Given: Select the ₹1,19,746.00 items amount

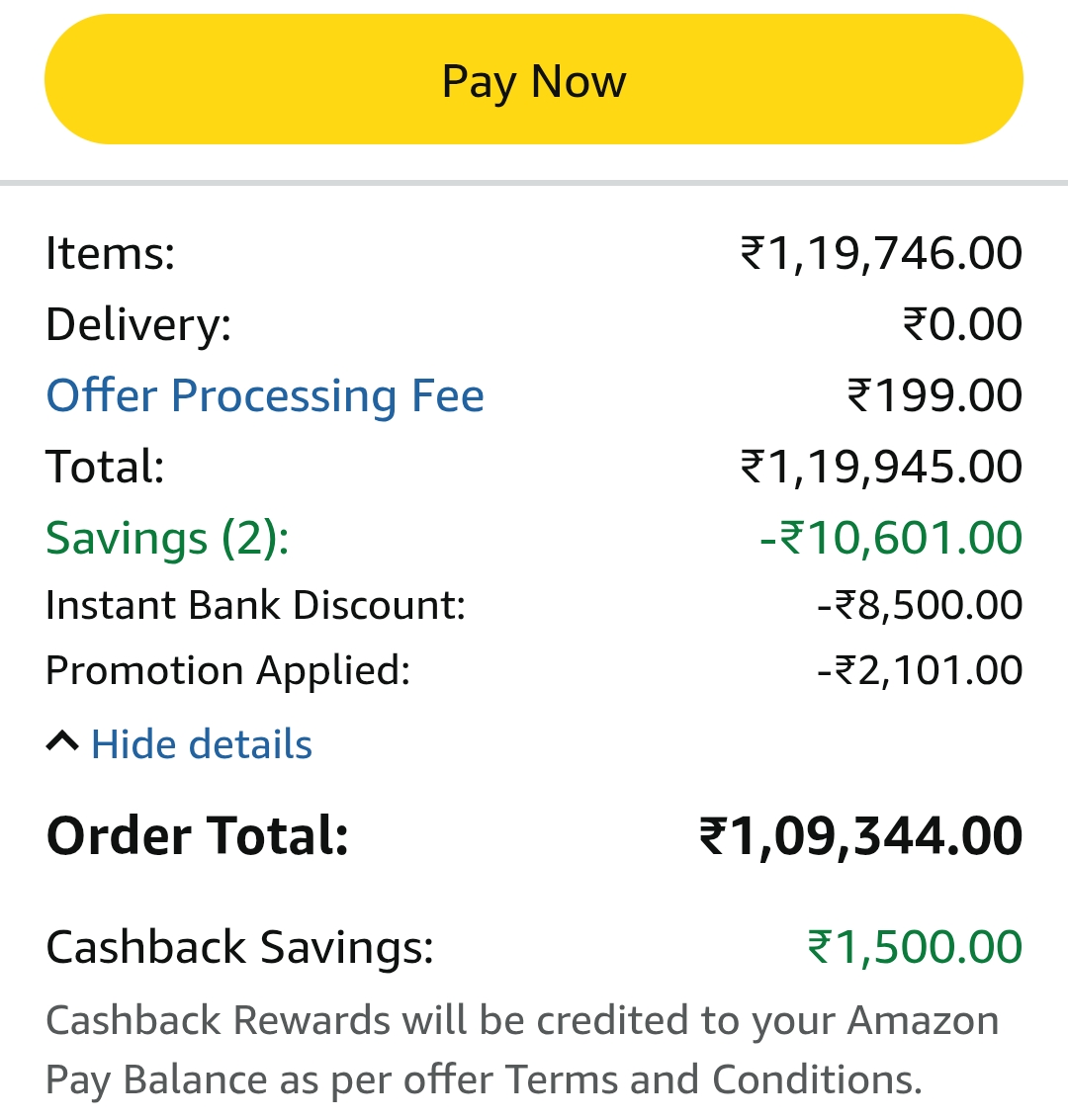Looking at the screenshot, I should [x=881, y=253].
